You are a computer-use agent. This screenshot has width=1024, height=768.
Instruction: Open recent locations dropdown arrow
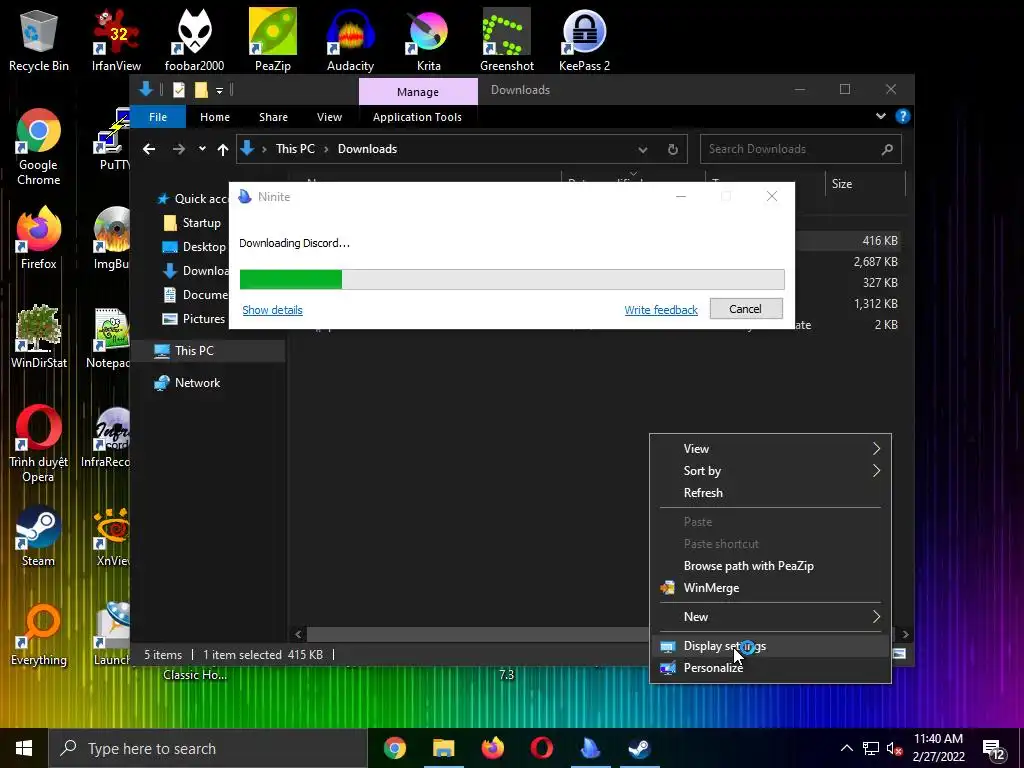point(202,149)
